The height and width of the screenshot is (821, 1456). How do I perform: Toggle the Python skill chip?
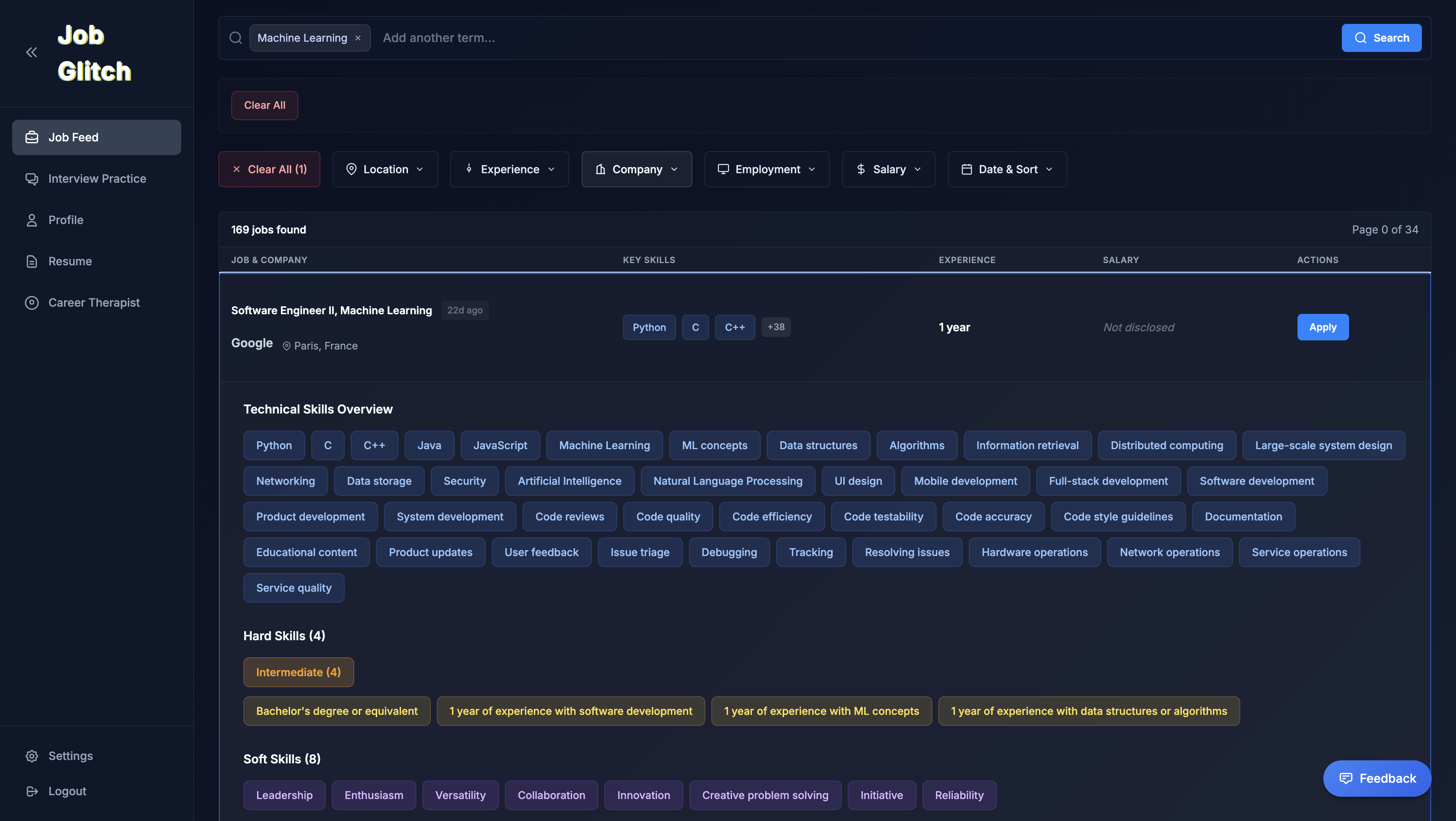point(274,445)
